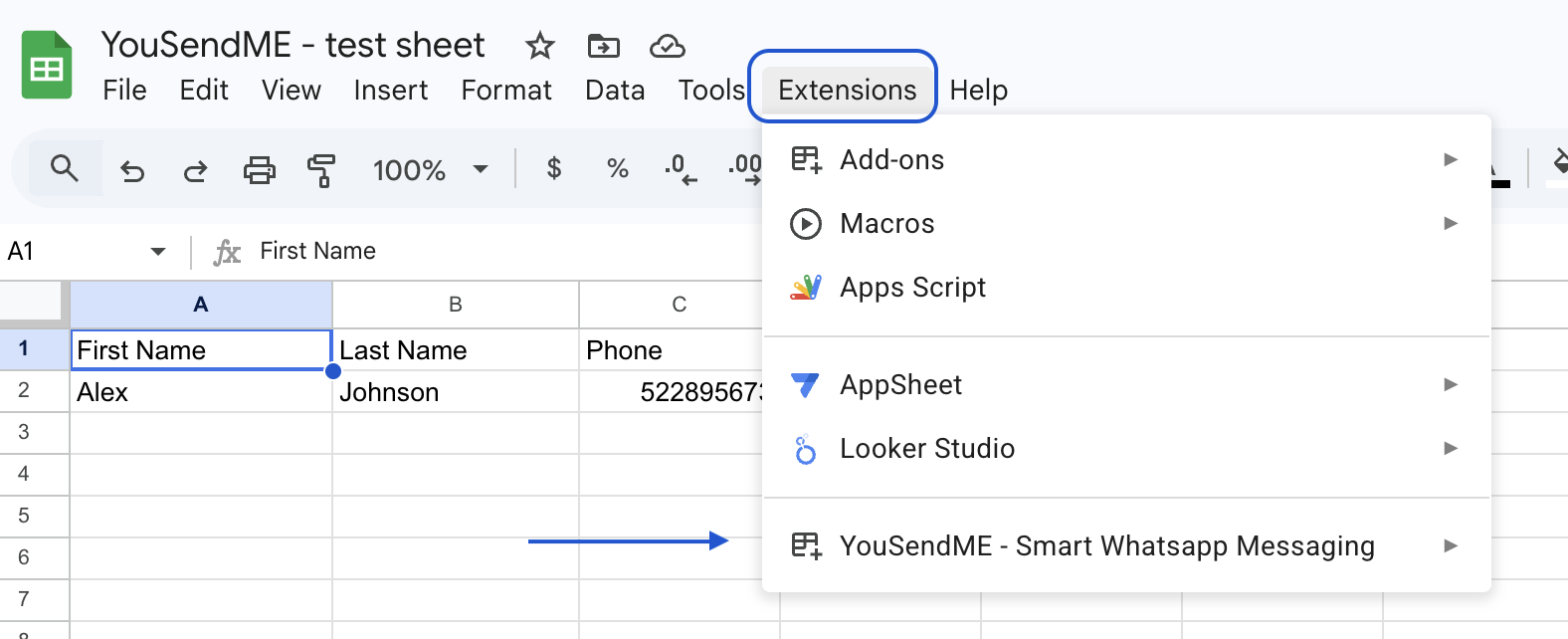The height and width of the screenshot is (639, 1568).
Task: Check the cloud save status icon
Action: (x=668, y=46)
